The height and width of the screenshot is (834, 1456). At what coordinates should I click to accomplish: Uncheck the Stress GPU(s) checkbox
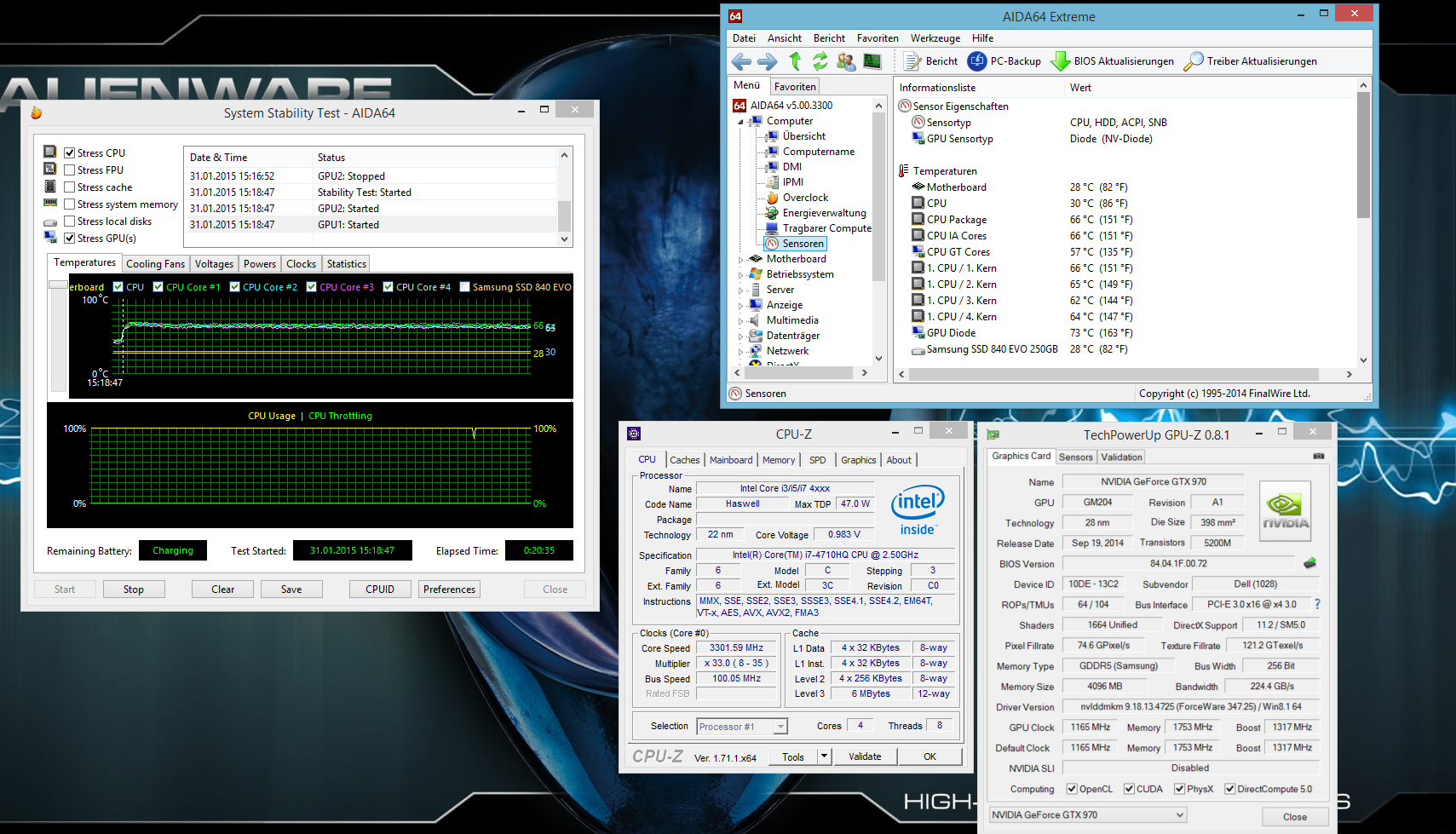[x=70, y=239]
